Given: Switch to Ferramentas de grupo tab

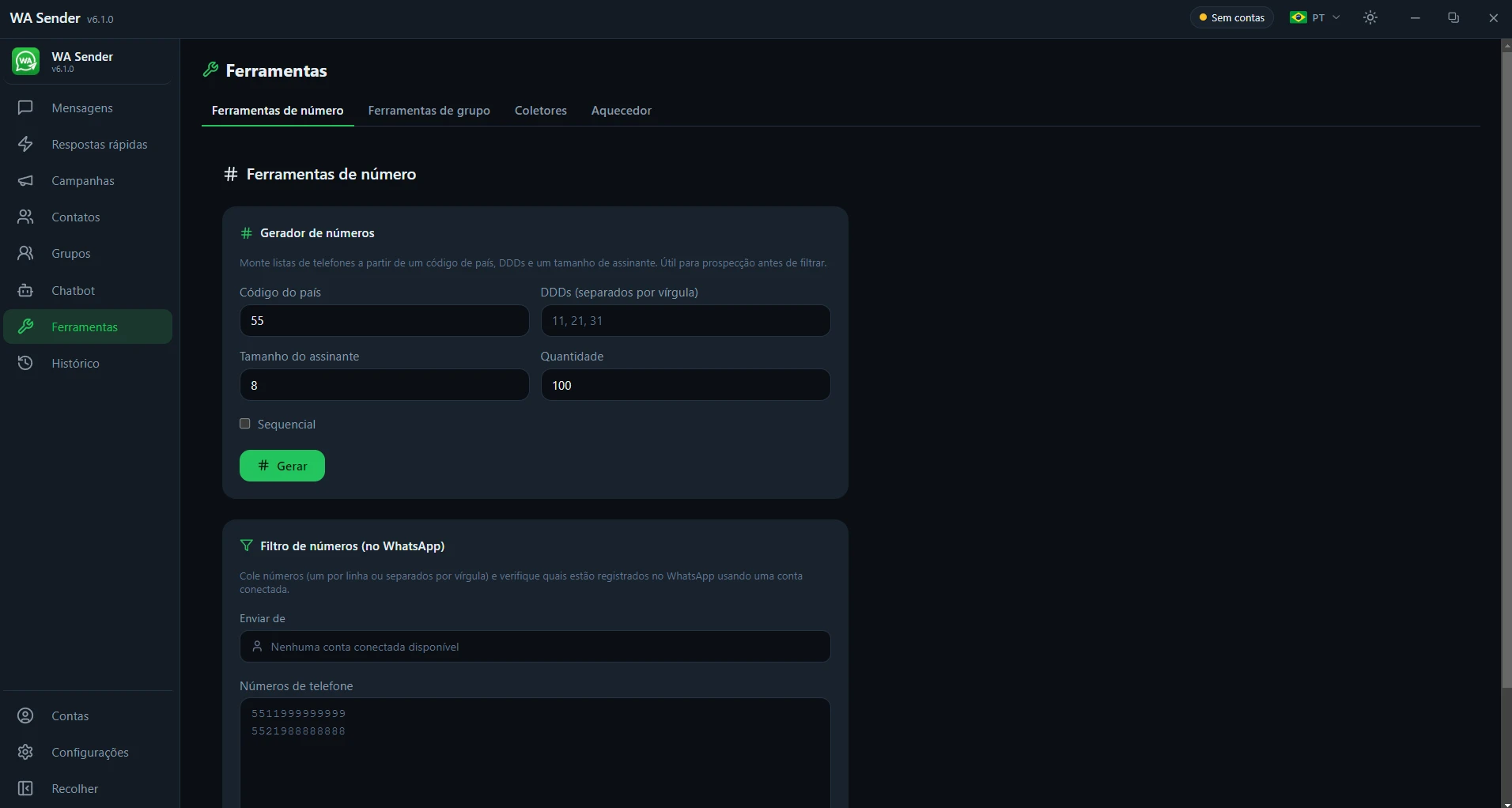Looking at the screenshot, I should [x=429, y=111].
